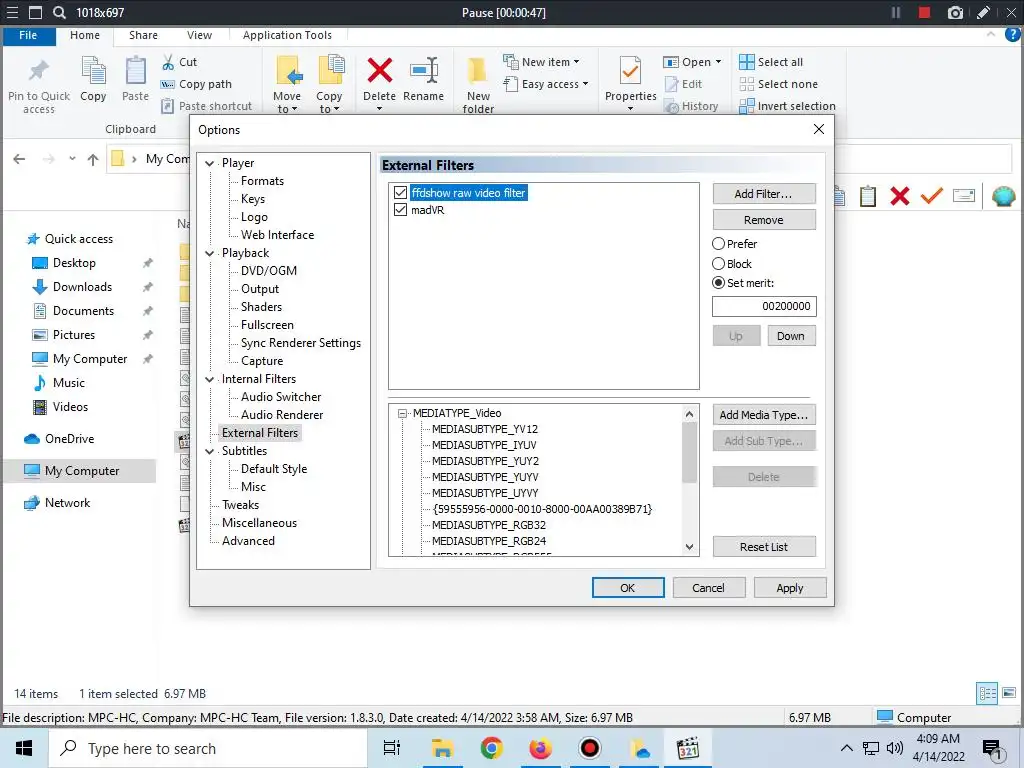
Task: Click the Paste ribbon icon
Action: (x=135, y=71)
